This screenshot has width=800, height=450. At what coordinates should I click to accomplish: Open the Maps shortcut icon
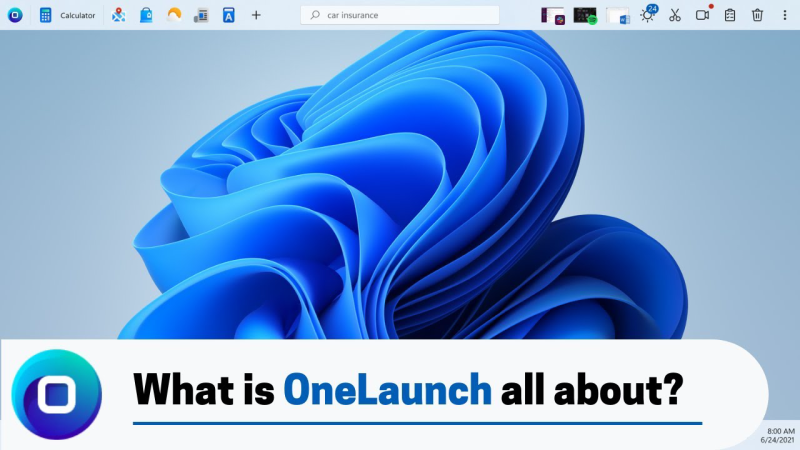[x=118, y=15]
